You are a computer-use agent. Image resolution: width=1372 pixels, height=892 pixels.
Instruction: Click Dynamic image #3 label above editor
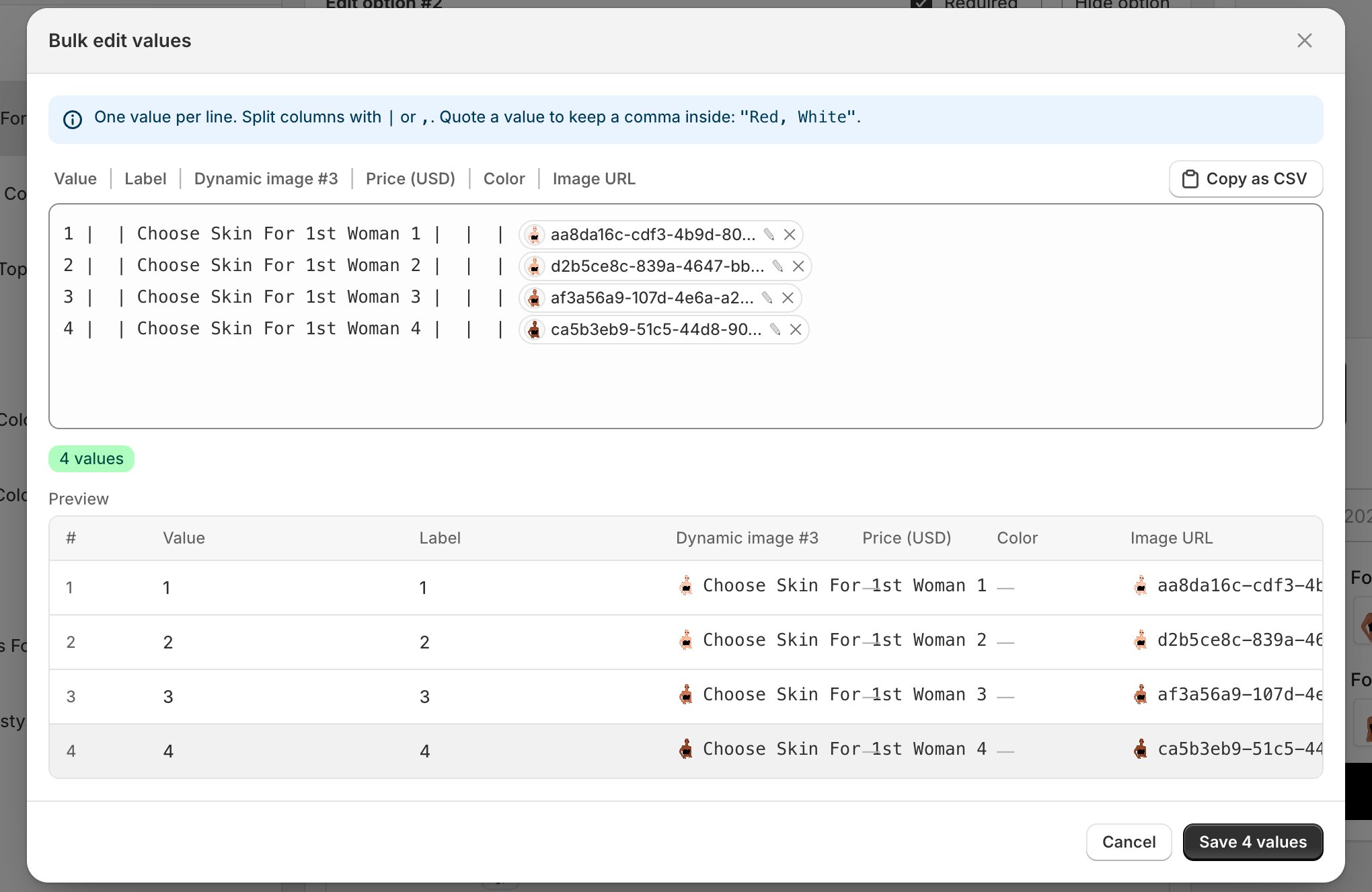click(266, 179)
